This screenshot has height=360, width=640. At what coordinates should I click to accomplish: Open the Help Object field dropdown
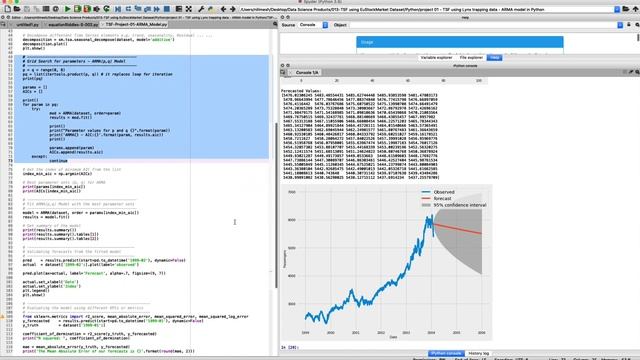(620, 25)
